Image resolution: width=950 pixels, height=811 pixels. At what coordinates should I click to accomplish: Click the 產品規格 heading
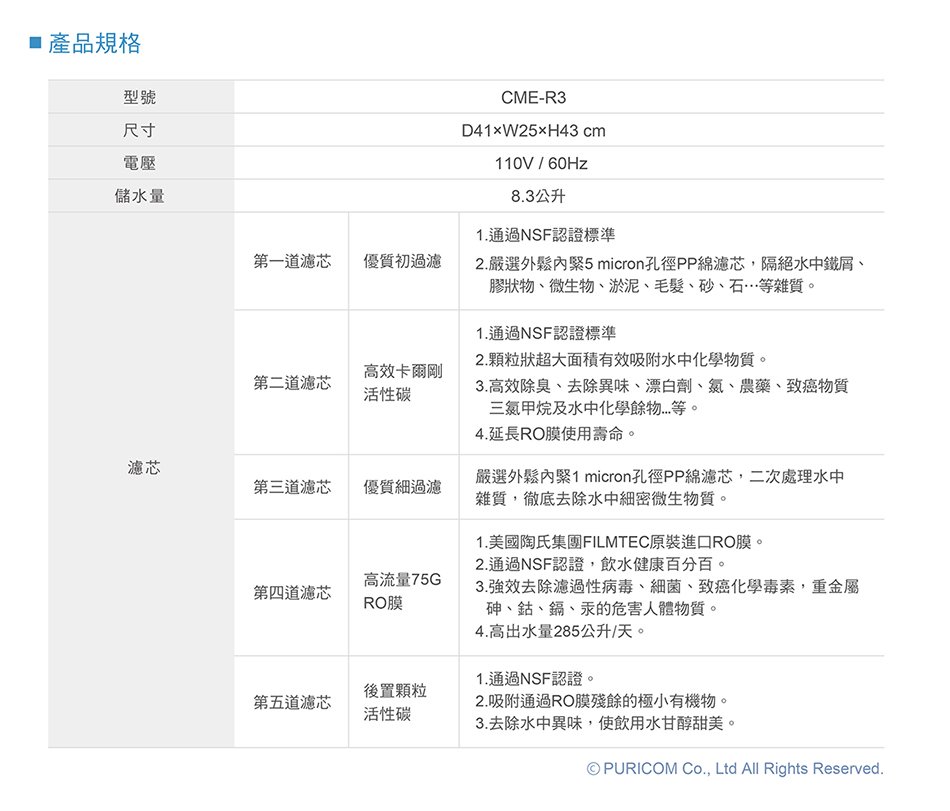click(x=95, y=44)
